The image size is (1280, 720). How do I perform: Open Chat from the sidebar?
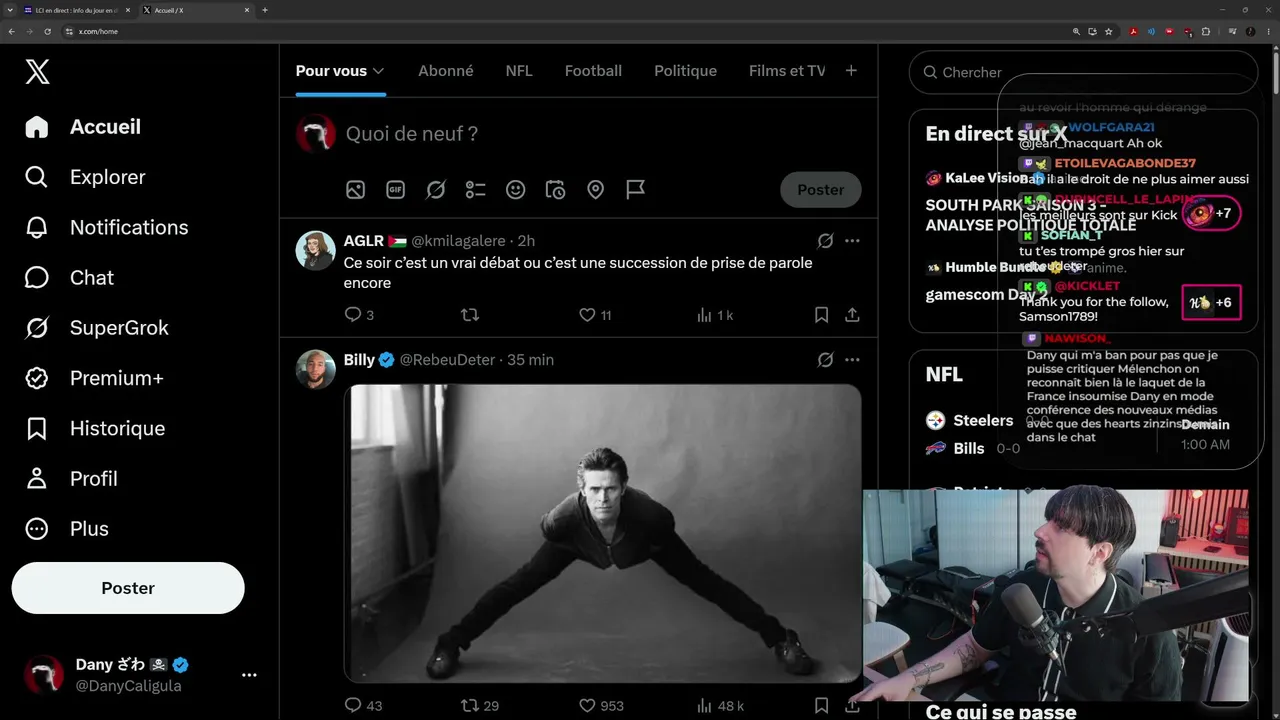[69, 277]
